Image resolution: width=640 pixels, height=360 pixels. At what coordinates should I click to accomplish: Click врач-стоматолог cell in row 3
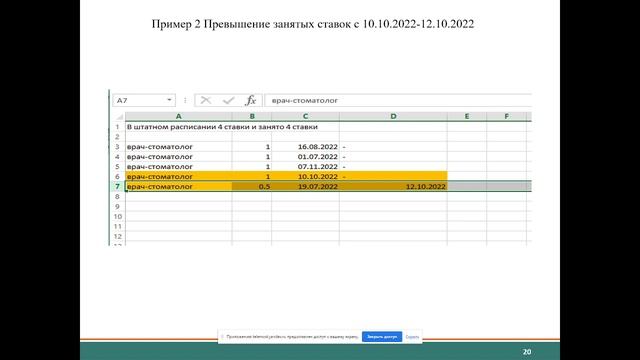(x=178, y=147)
